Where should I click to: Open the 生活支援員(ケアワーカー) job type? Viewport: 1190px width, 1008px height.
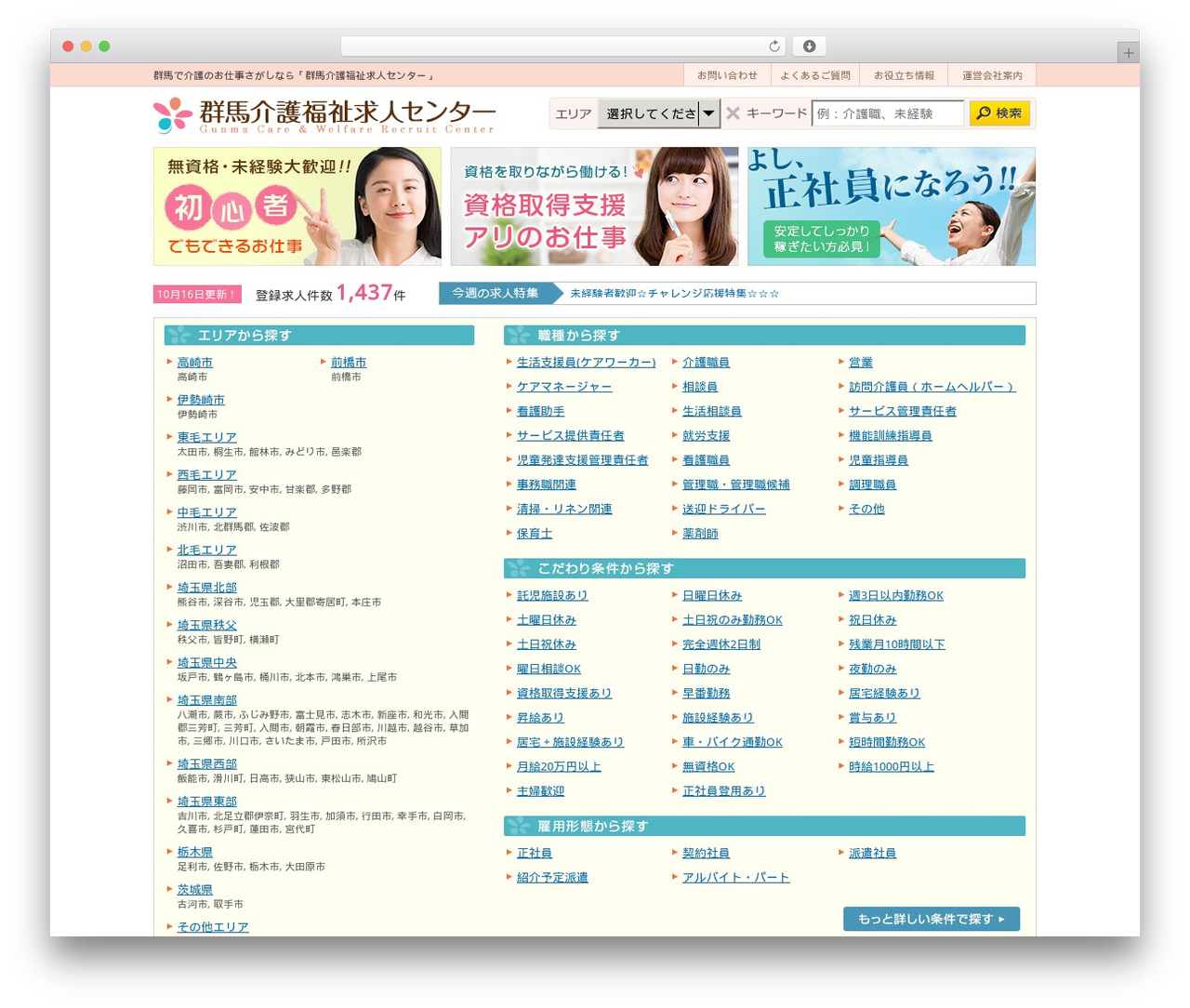586,362
